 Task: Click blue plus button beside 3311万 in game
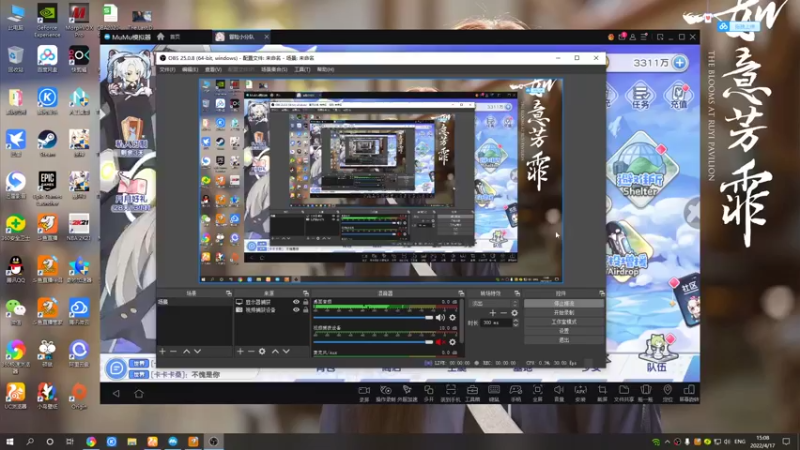680,63
